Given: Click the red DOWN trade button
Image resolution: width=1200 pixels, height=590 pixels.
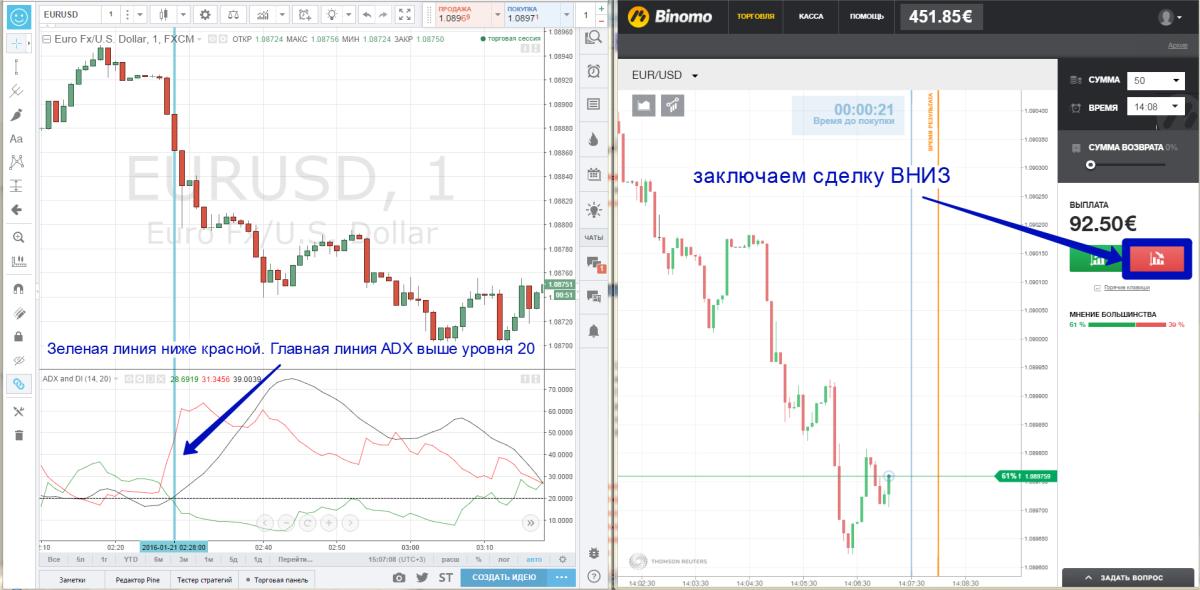Looking at the screenshot, I should tap(1157, 259).
